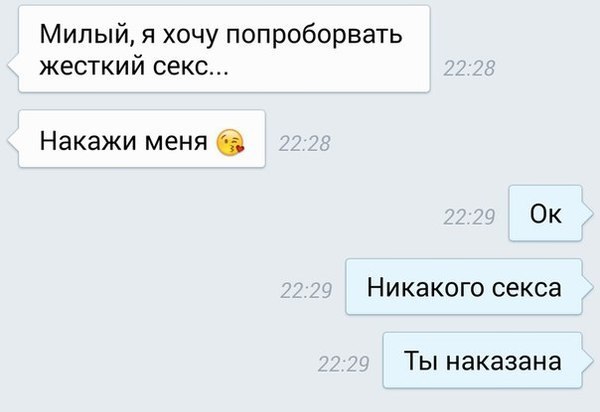Tap the tail pointer of "Ты наказана" bubble
The height and width of the screenshot is (412, 600).
588,361
